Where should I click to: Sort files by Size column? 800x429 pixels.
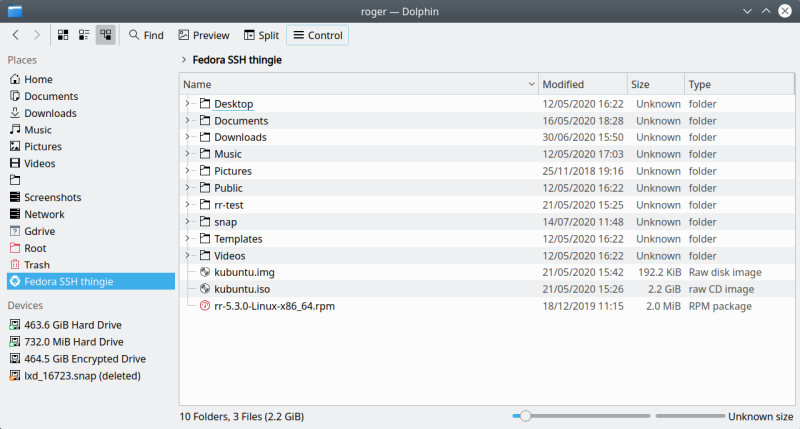(654, 85)
